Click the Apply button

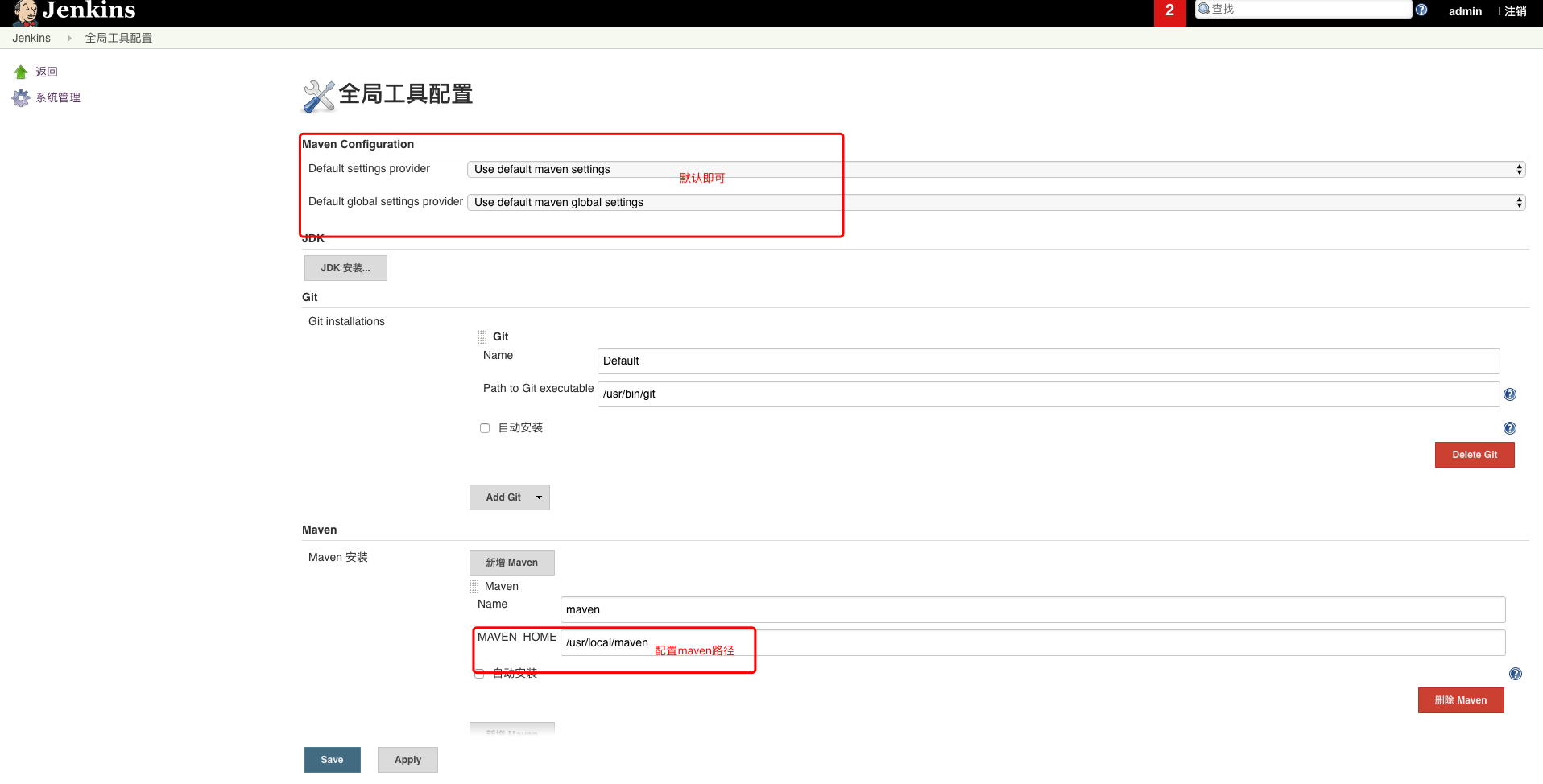click(x=407, y=760)
